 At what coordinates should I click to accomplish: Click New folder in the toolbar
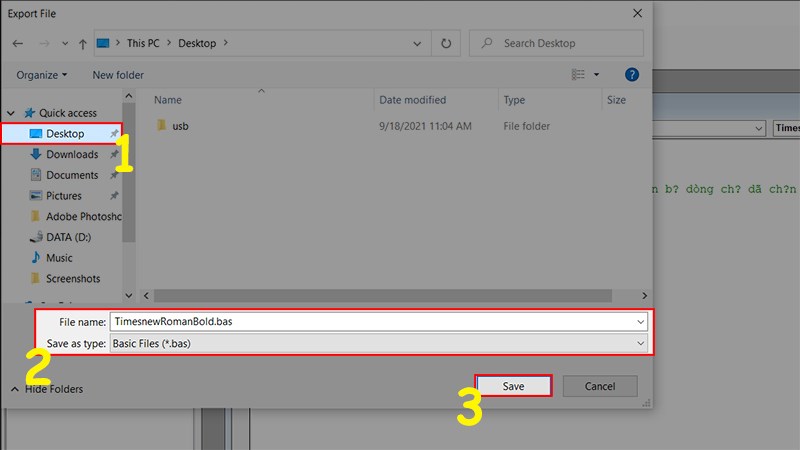pyautogui.click(x=118, y=75)
